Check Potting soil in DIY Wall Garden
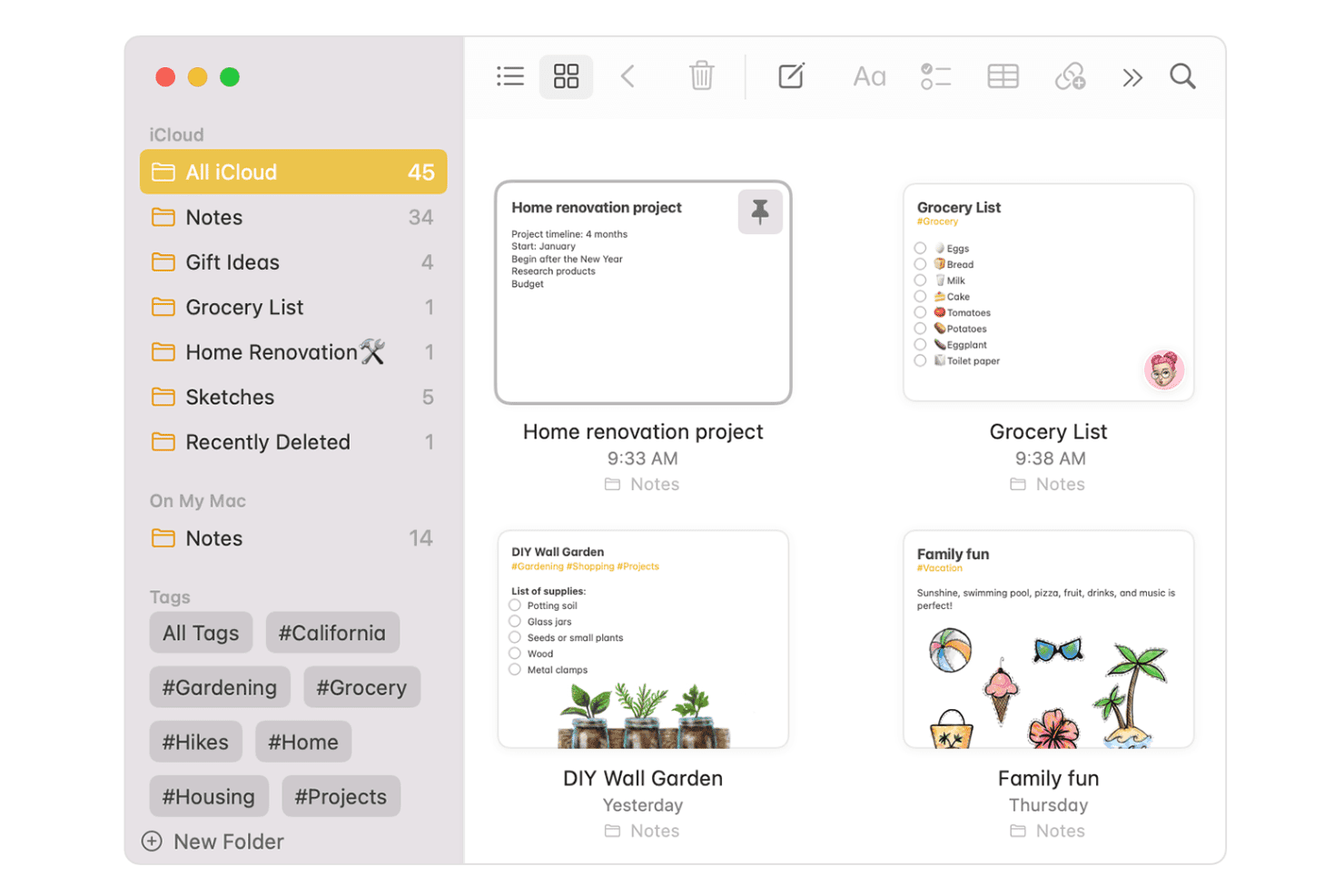Viewport: 1344px width, 896px height. point(515,606)
